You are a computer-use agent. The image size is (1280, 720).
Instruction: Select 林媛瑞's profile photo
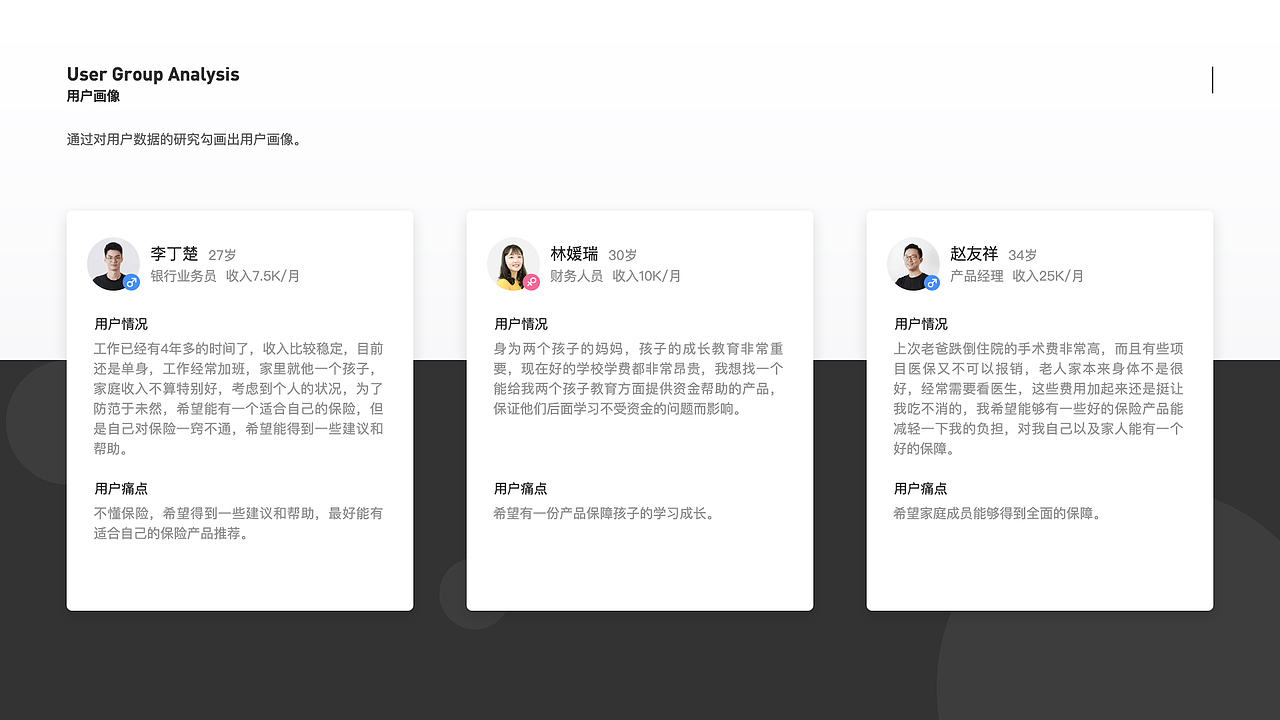(x=513, y=263)
